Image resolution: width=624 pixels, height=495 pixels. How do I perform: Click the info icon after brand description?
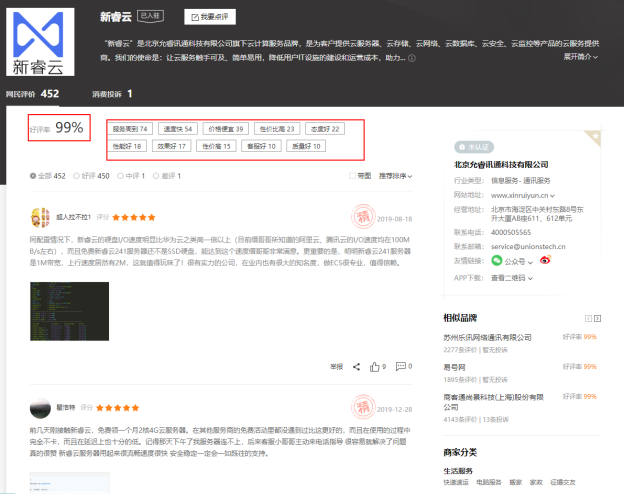(x=412, y=58)
